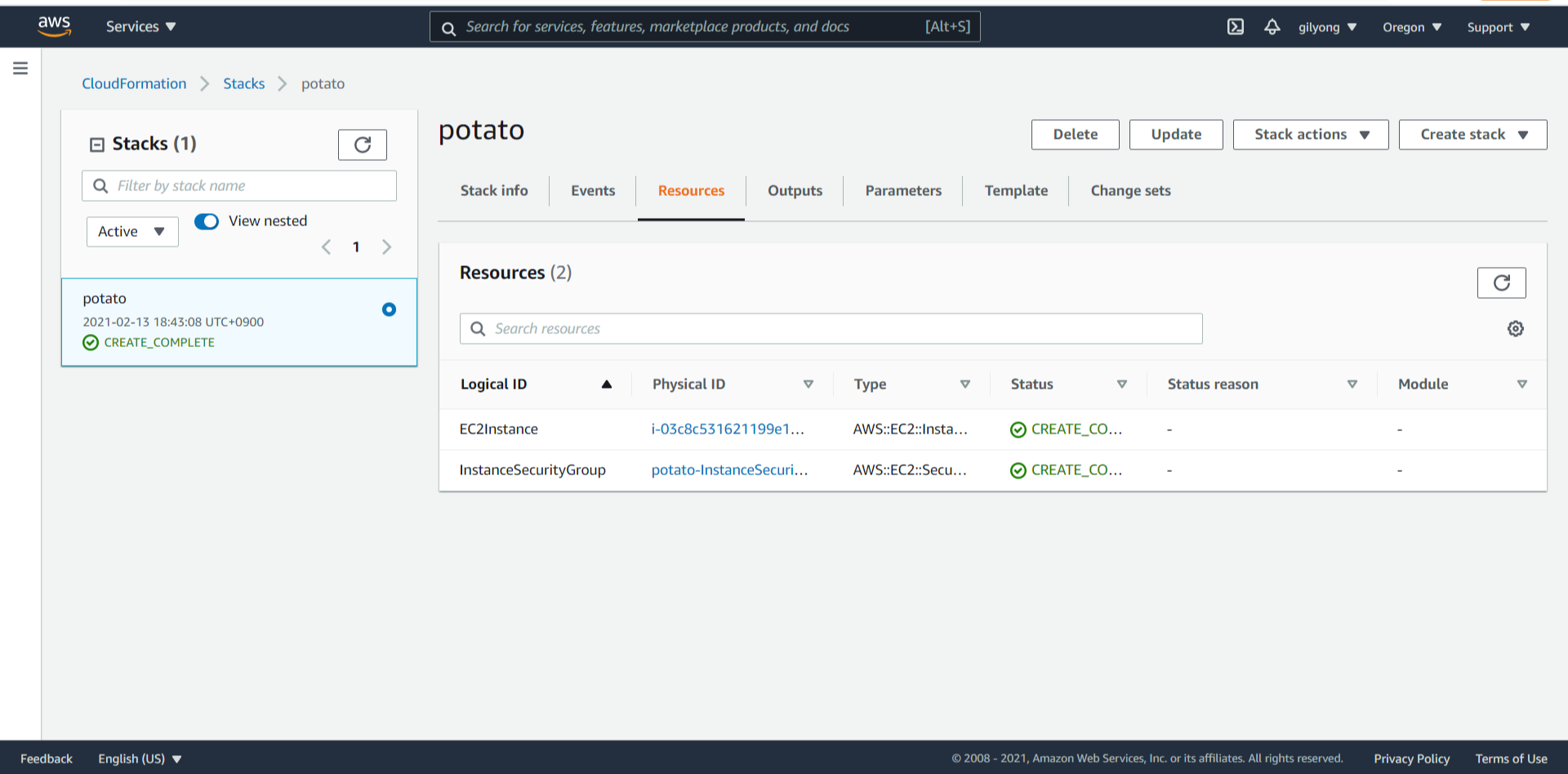Click the Update button
Viewport: 1568px width, 774px height.
point(1176,135)
